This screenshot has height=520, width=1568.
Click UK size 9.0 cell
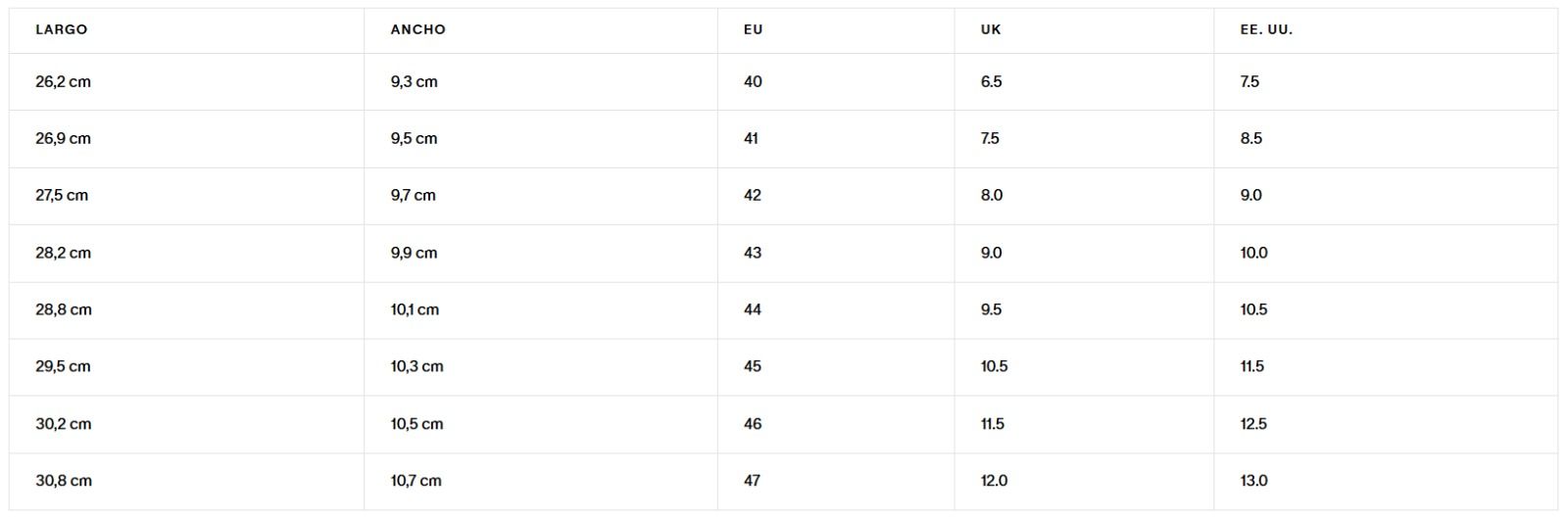[991, 253]
